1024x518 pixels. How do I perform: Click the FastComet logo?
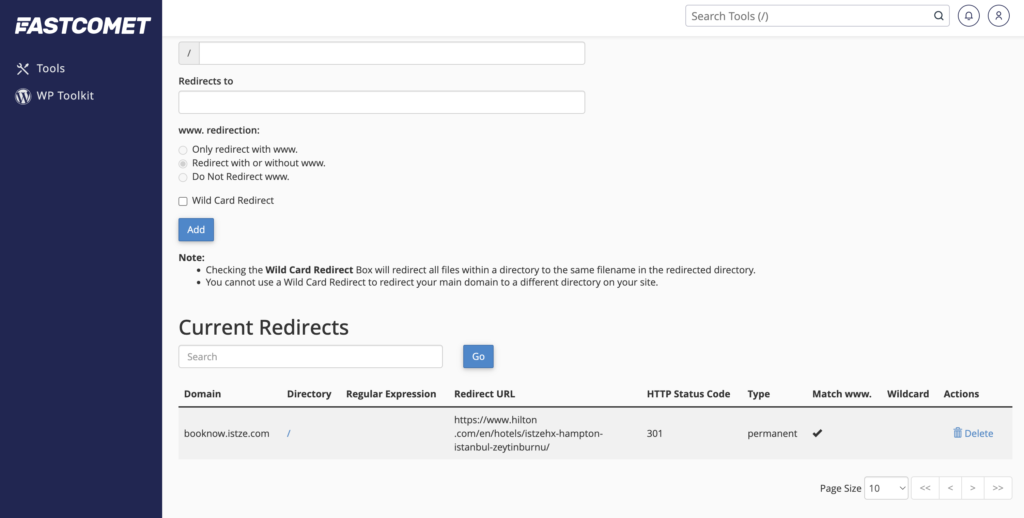pyautogui.click(x=82, y=26)
